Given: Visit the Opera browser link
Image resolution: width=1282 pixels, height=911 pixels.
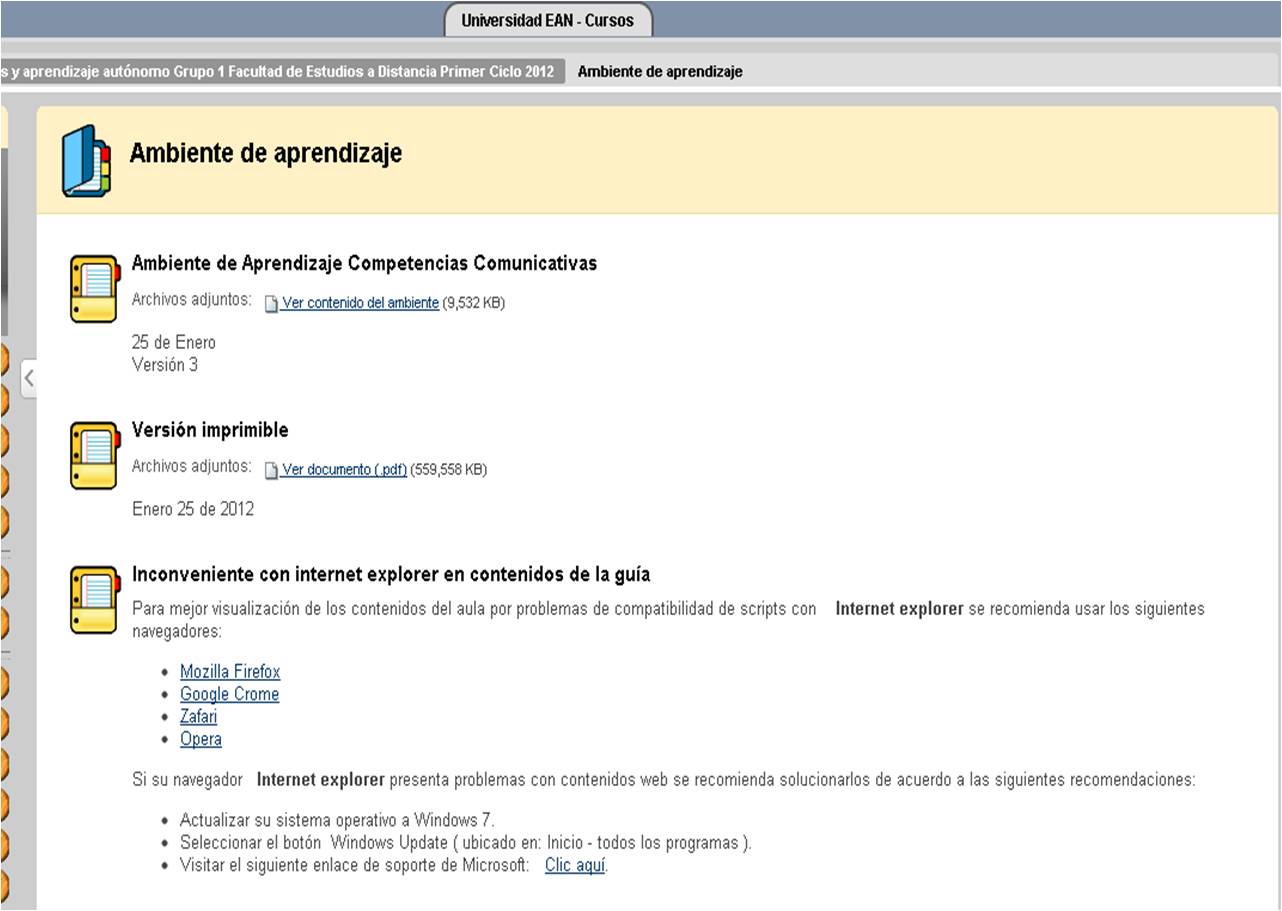Looking at the screenshot, I should coord(200,740).
